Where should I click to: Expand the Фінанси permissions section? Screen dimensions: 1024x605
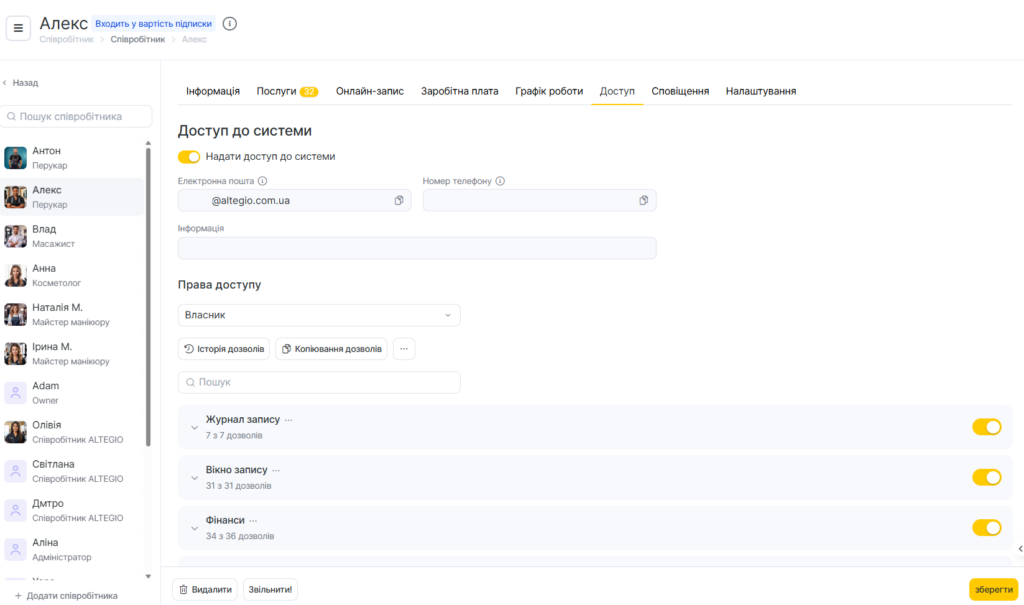tap(195, 529)
